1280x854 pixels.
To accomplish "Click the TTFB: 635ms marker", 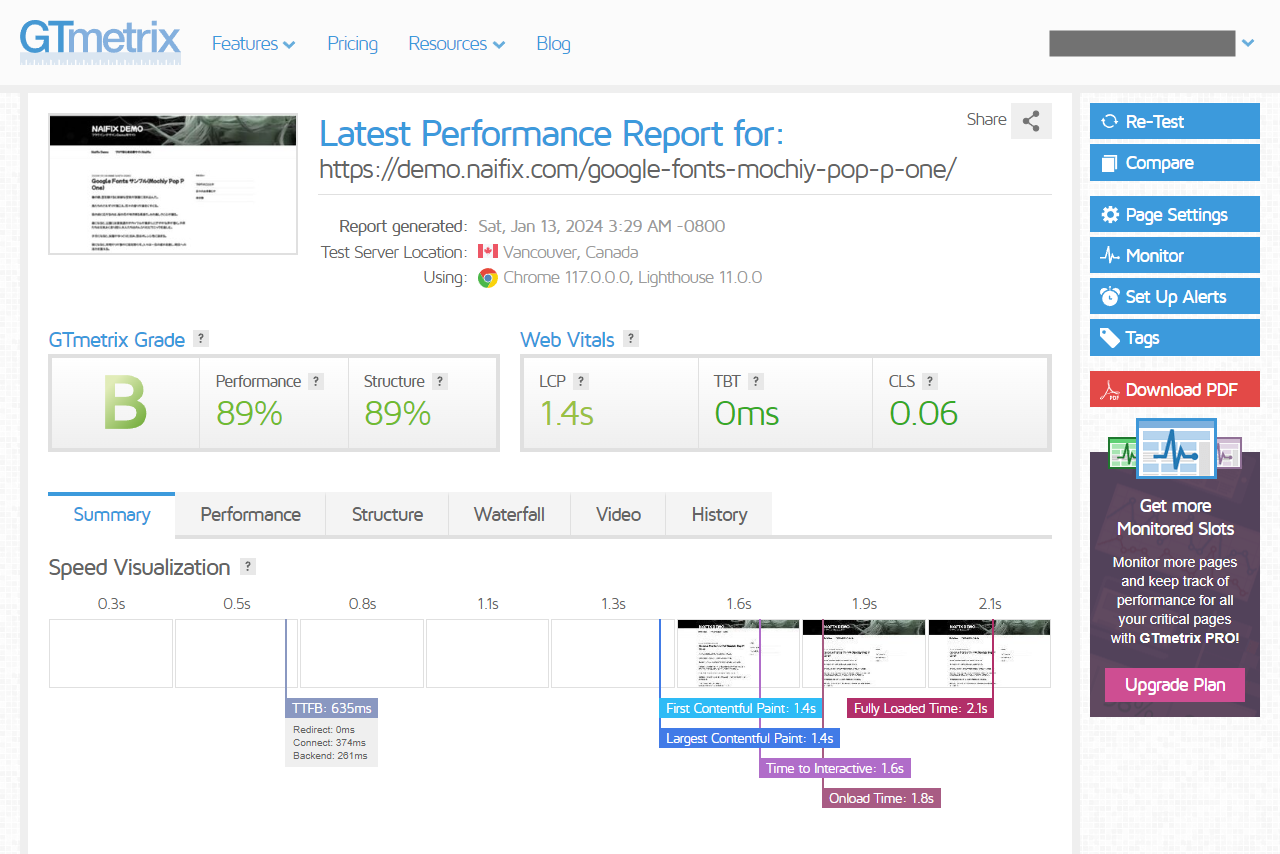I will coord(331,708).
